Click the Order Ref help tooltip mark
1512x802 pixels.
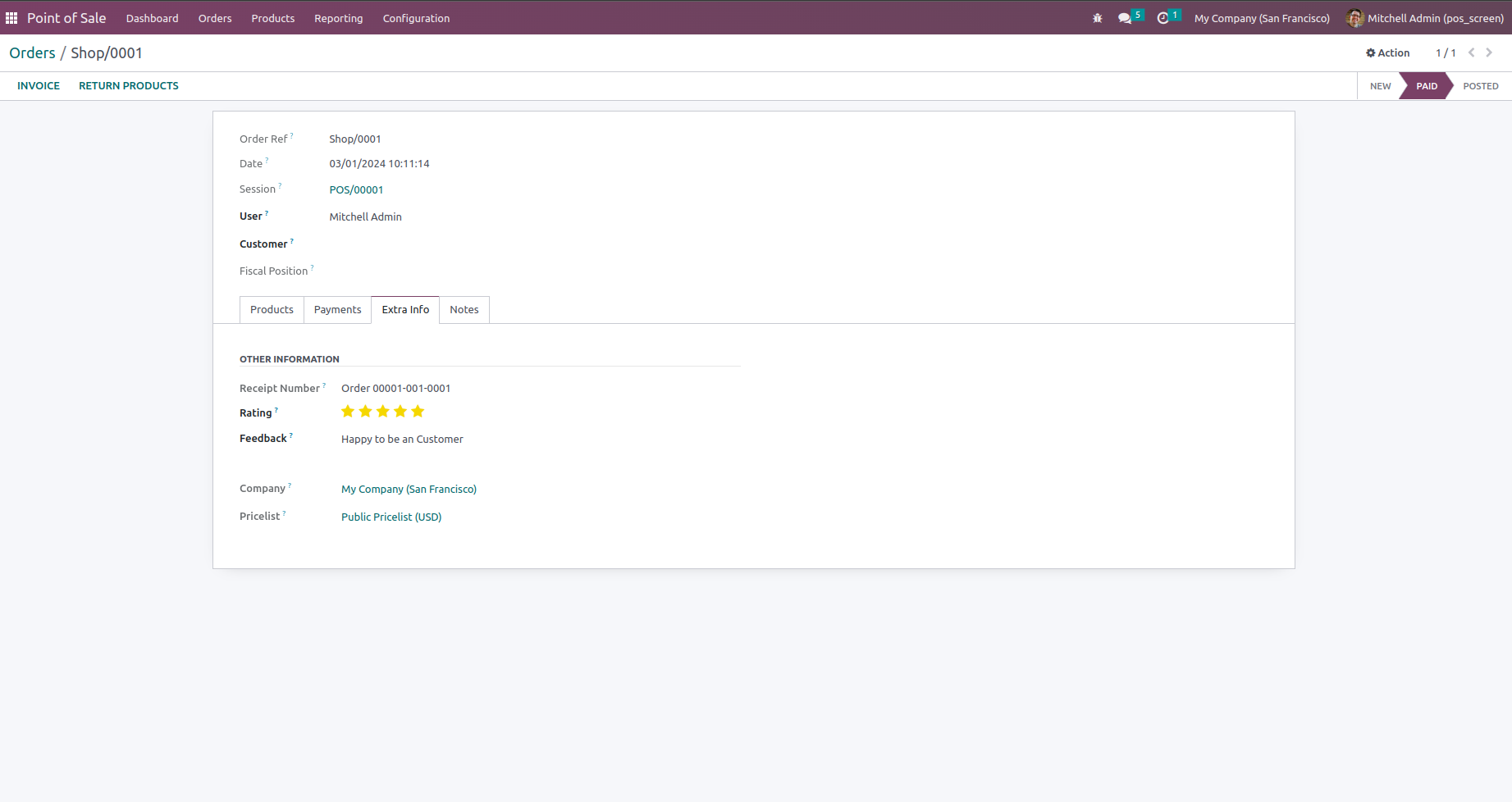(x=291, y=135)
